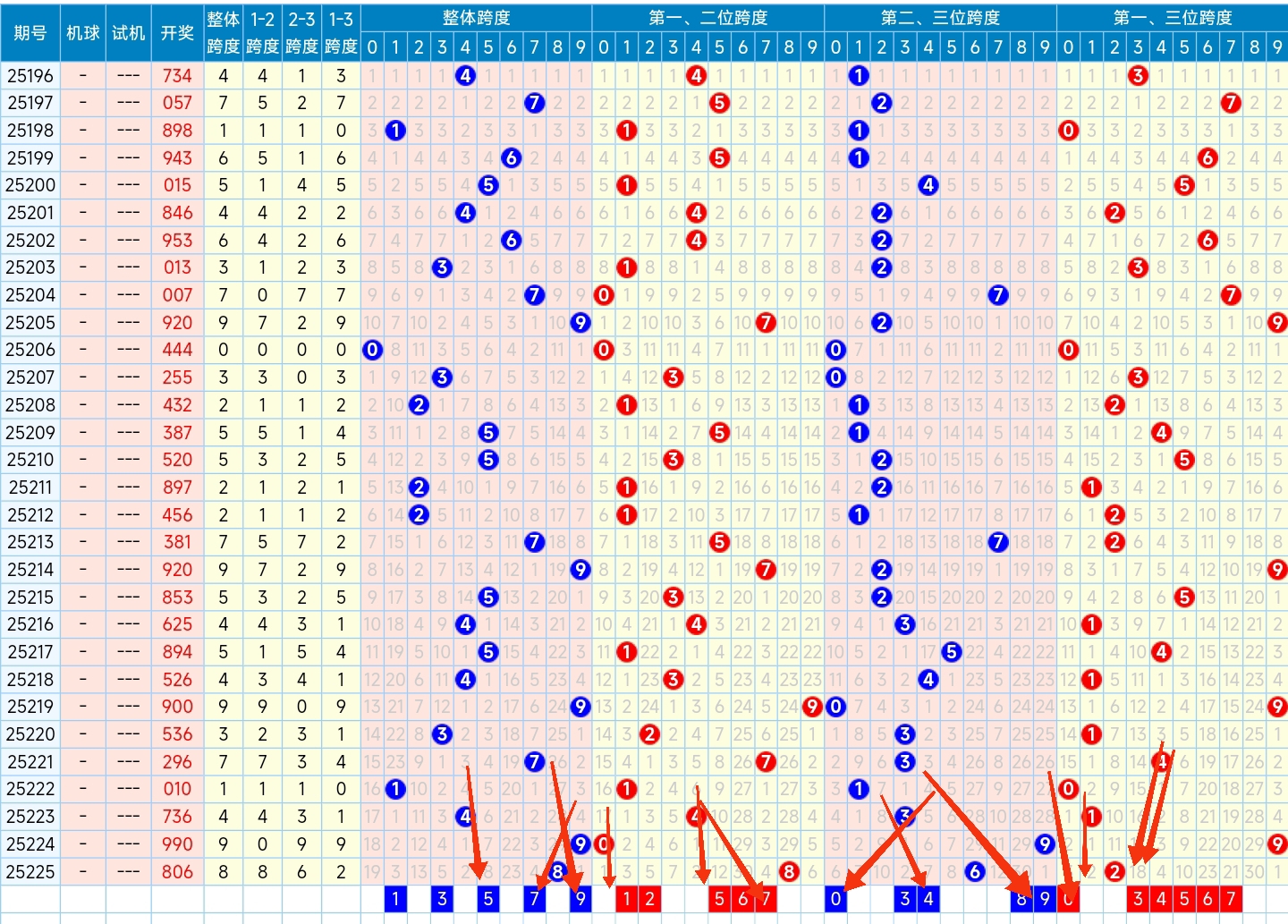
Task: Click bottom blue square 3 under 整体跨度
Action: (x=442, y=899)
